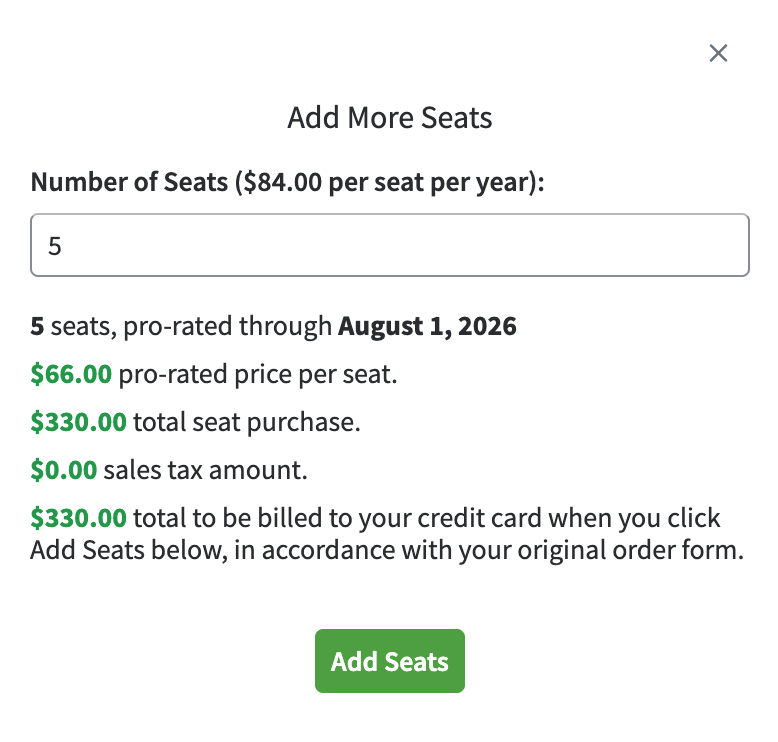Screen dimensions: 778x742
Task: Click 'seats, pro-rated through' text
Action: pos(192,326)
